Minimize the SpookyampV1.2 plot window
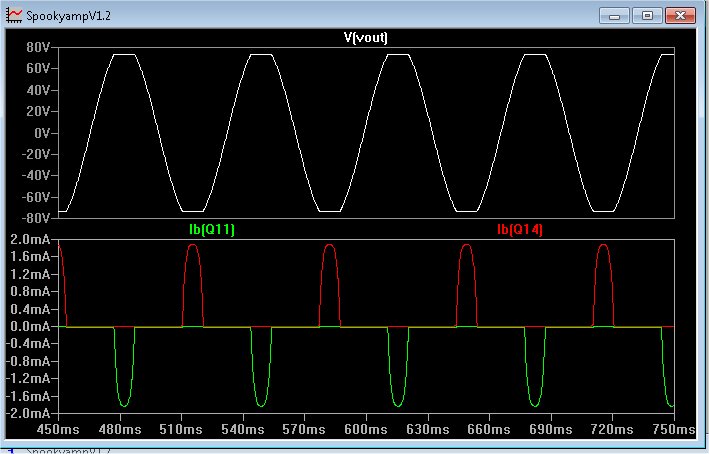Image resolution: width=709 pixels, height=454 pixels. pyautogui.click(x=614, y=15)
